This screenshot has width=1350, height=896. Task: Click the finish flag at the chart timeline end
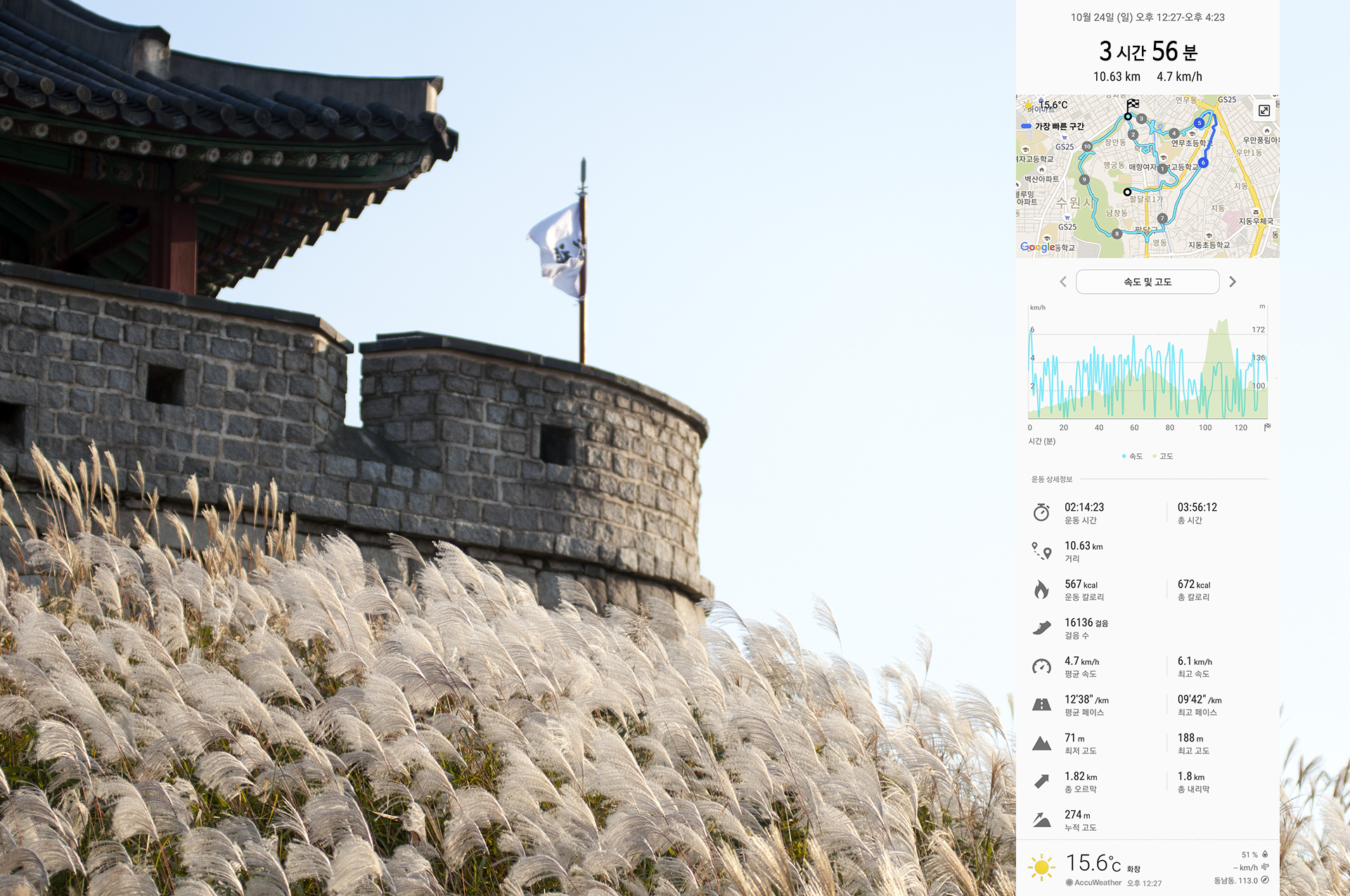[1267, 427]
